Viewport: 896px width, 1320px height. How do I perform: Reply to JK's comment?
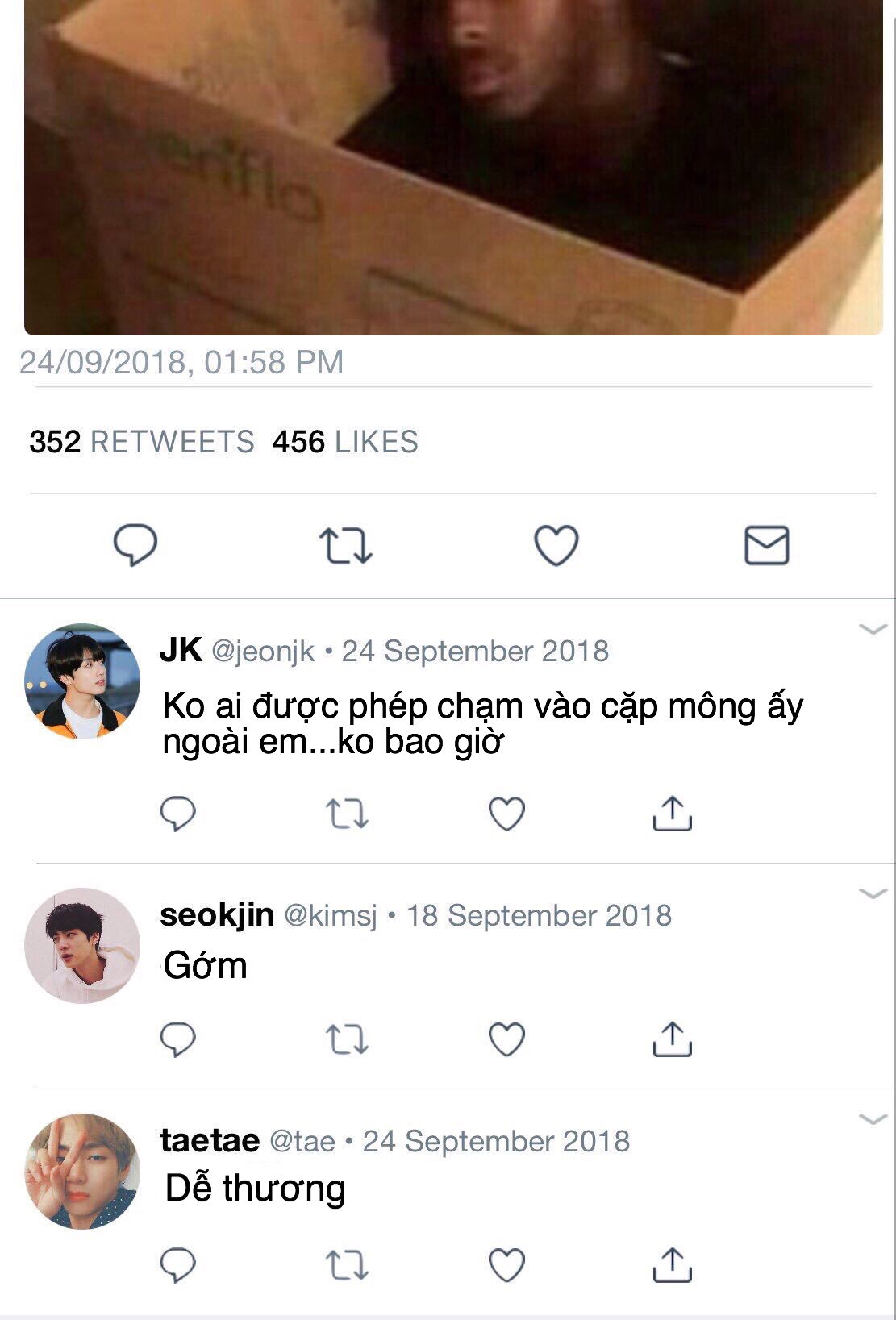point(177,814)
